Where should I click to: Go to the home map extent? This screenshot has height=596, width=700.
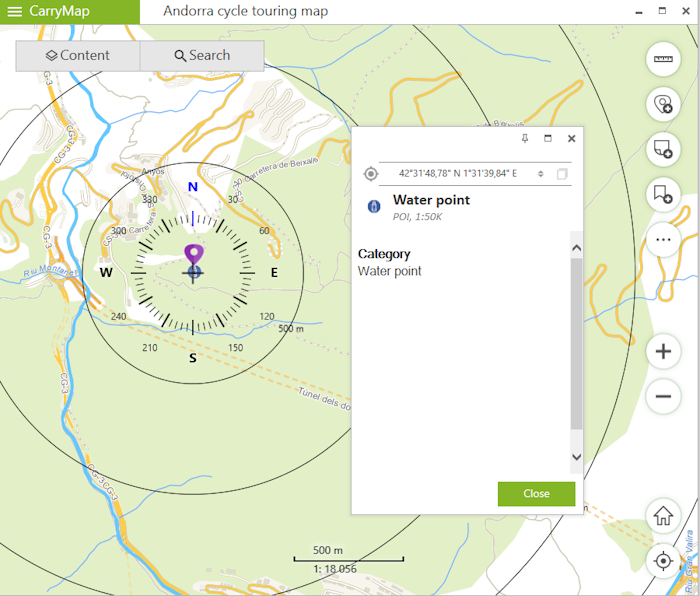662,516
